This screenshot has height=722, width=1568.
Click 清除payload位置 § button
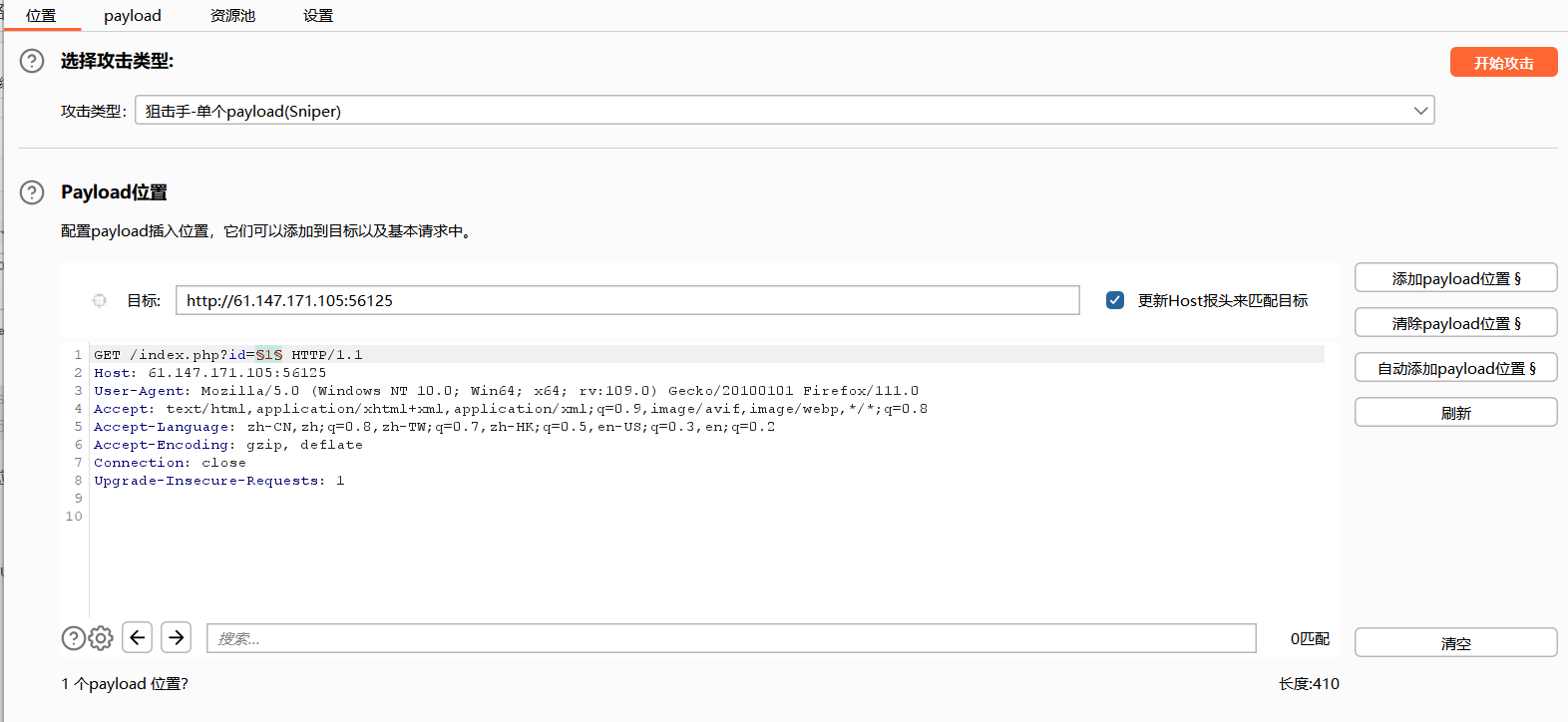(1456, 323)
